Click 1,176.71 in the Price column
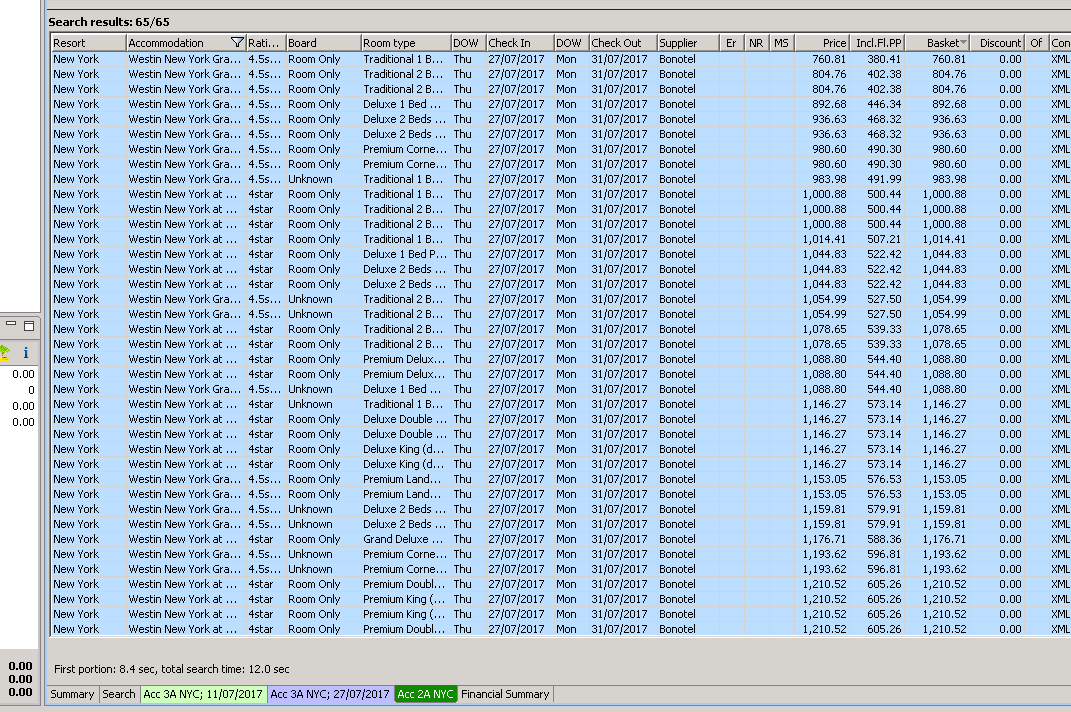 [x=824, y=540]
